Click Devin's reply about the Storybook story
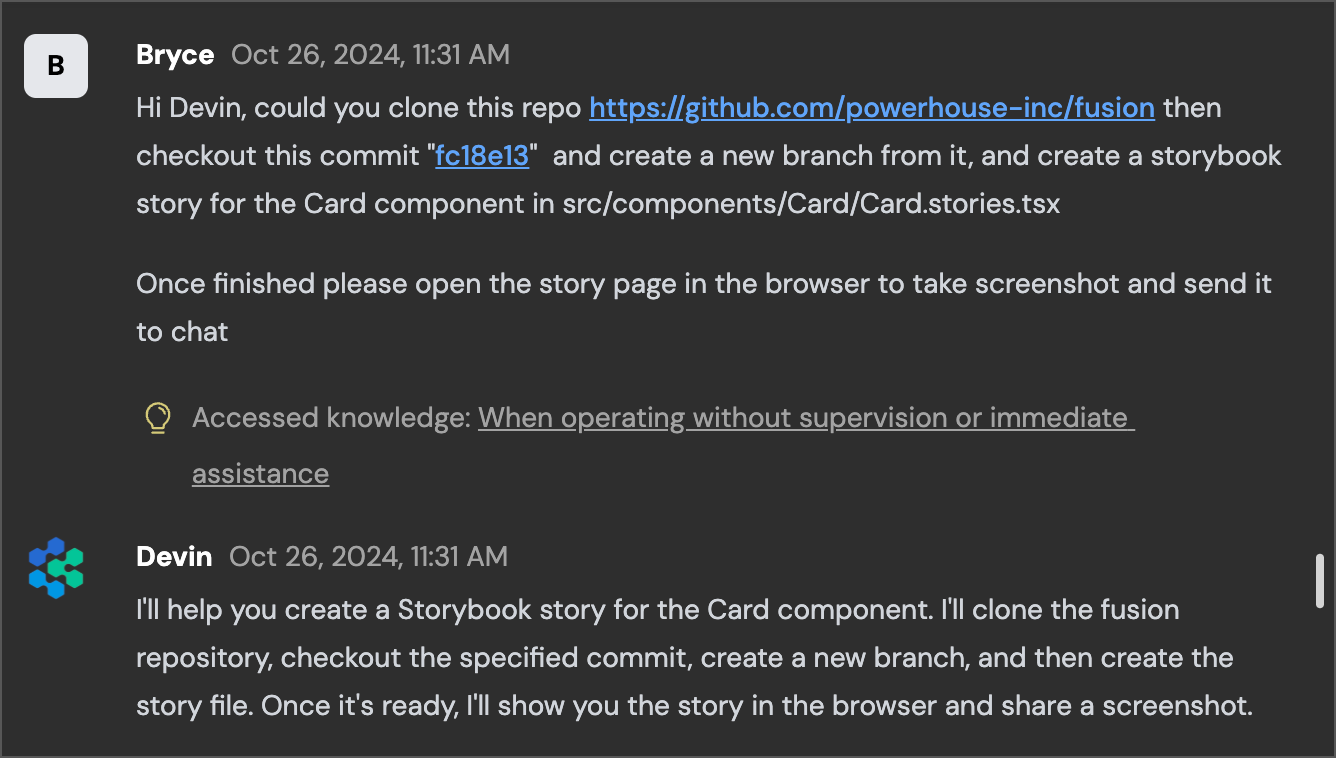Screen dimensions: 1336x758 (x=694, y=658)
